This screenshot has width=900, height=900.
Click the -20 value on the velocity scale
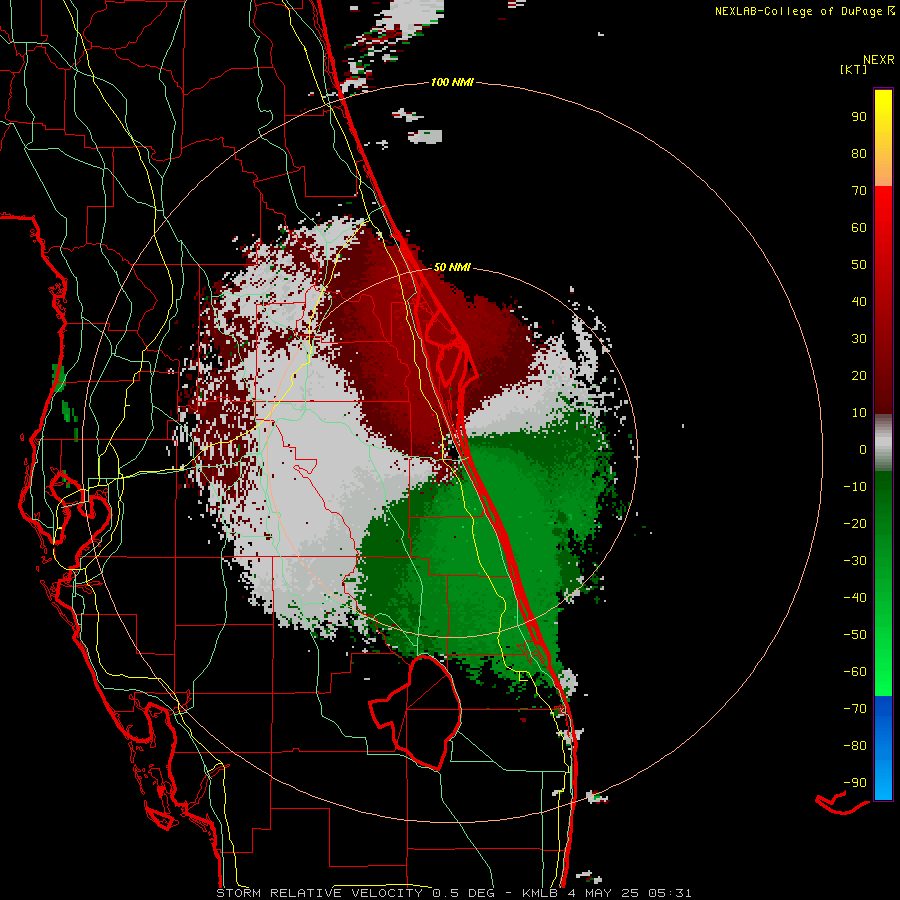tap(855, 524)
